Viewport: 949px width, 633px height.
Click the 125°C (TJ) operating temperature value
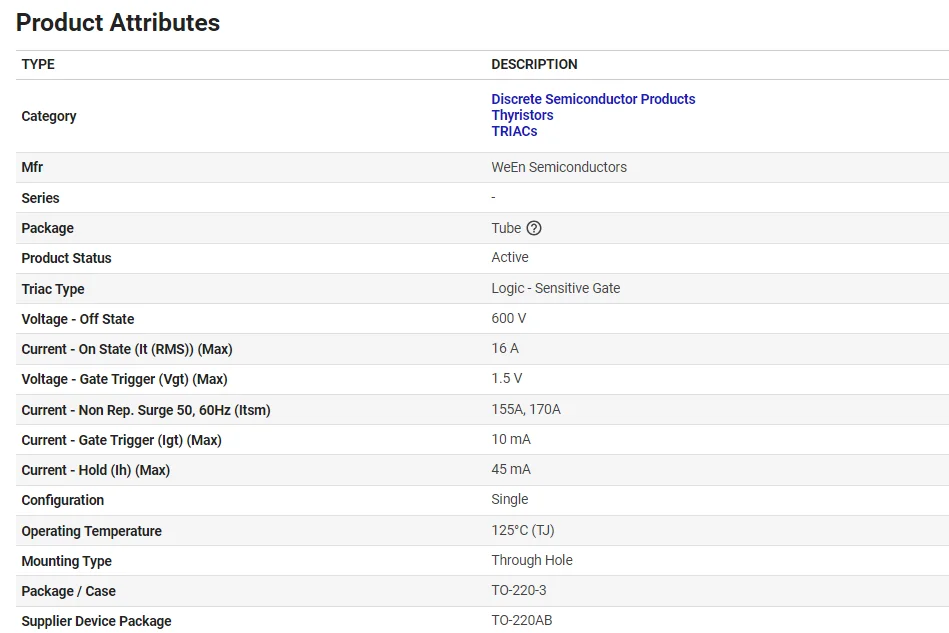click(x=523, y=530)
